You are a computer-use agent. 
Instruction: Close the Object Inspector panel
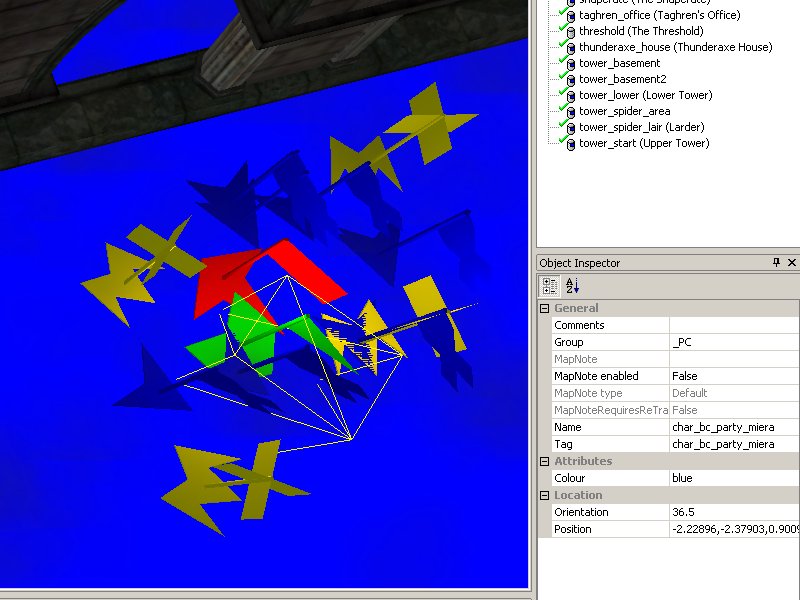[792, 263]
